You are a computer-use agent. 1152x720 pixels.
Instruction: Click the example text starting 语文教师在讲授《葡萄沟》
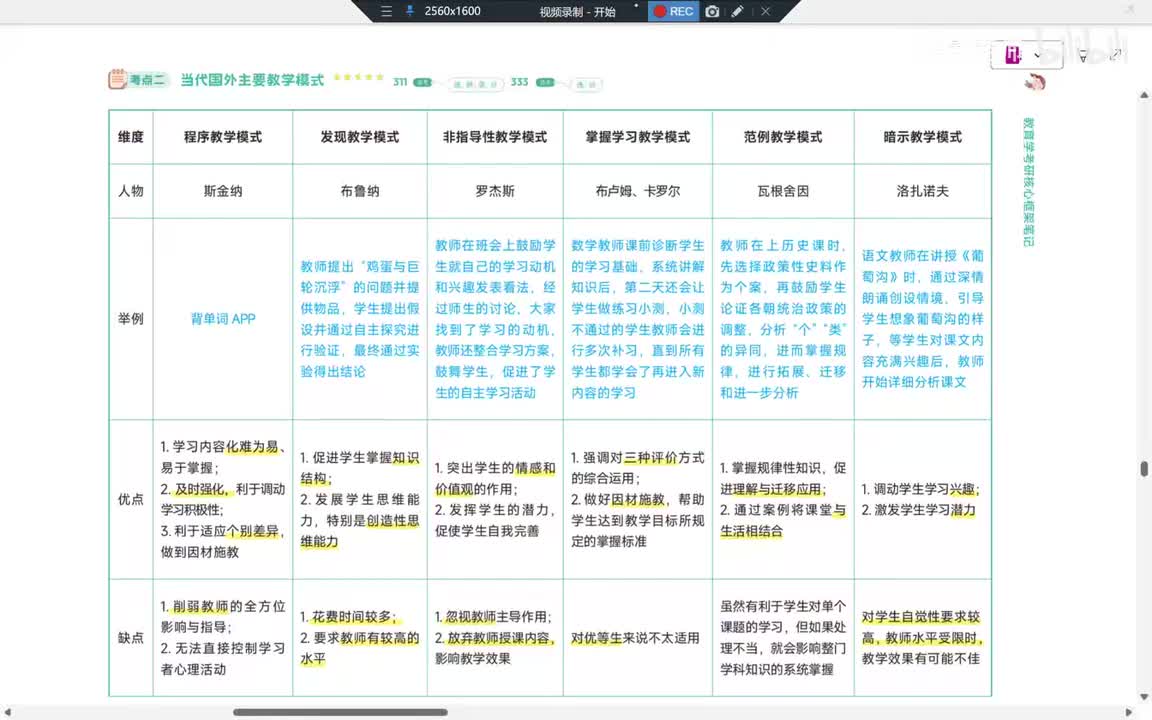point(922,319)
